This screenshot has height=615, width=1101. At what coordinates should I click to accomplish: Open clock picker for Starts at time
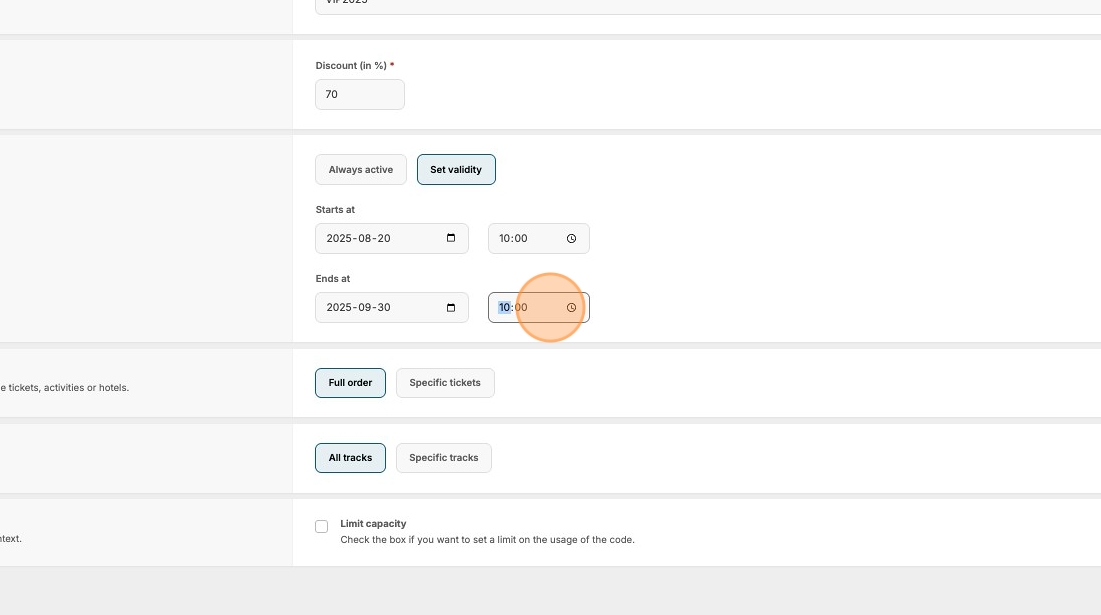click(571, 239)
